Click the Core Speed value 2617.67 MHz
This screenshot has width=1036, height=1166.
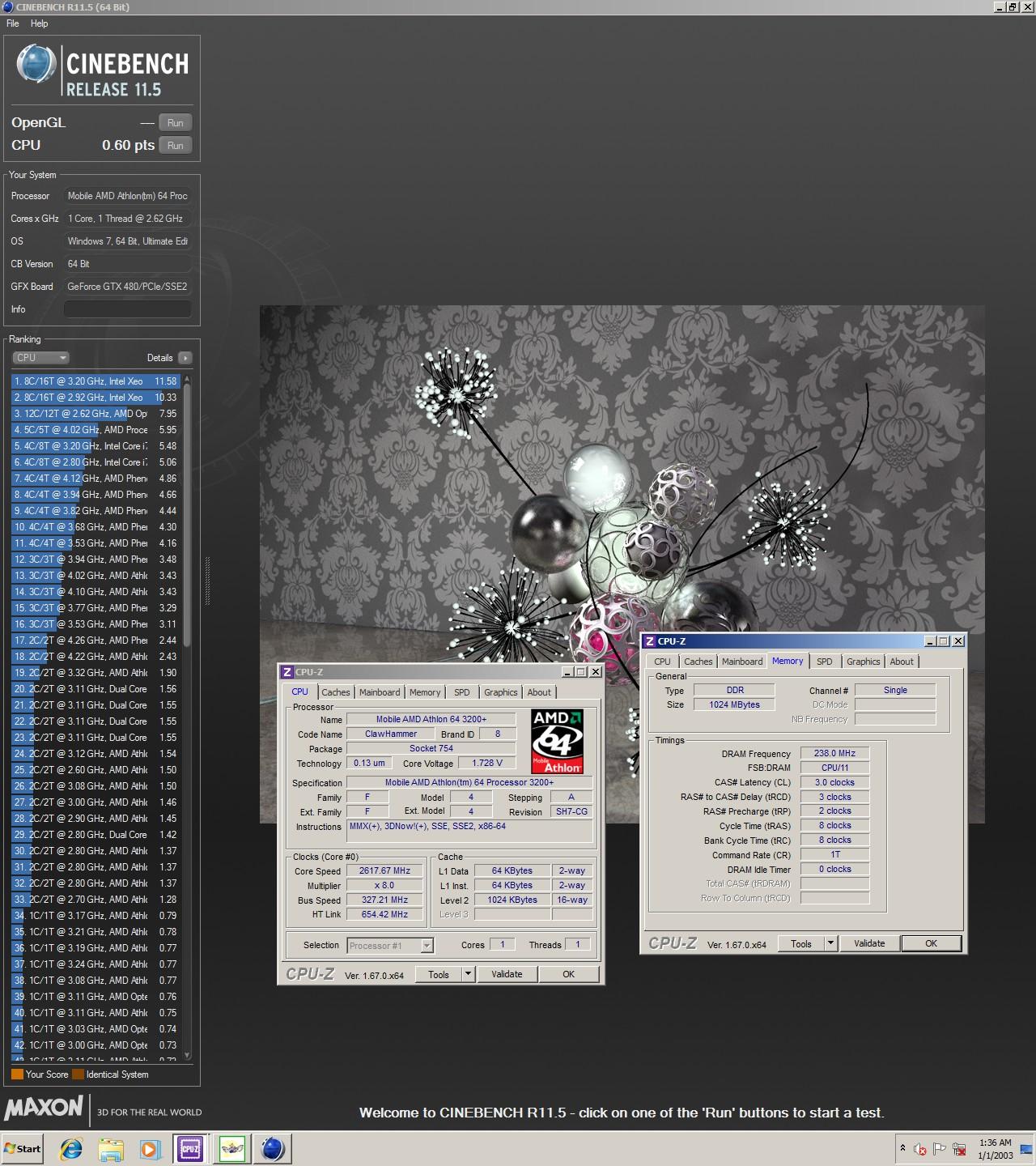[384, 870]
